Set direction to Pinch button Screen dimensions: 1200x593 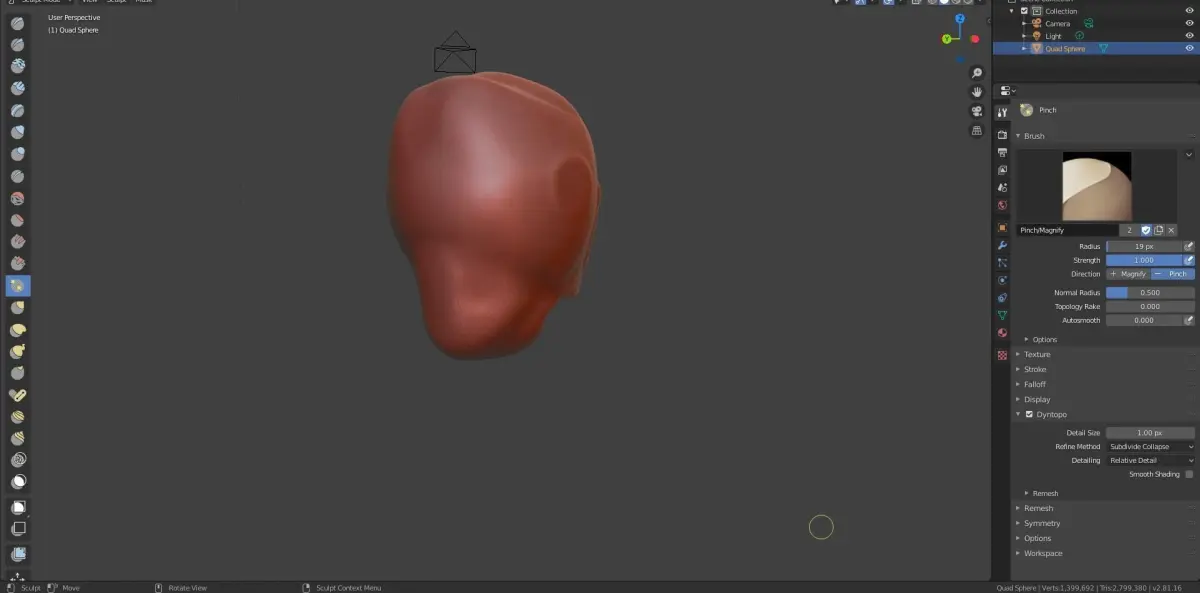click(1172, 274)
